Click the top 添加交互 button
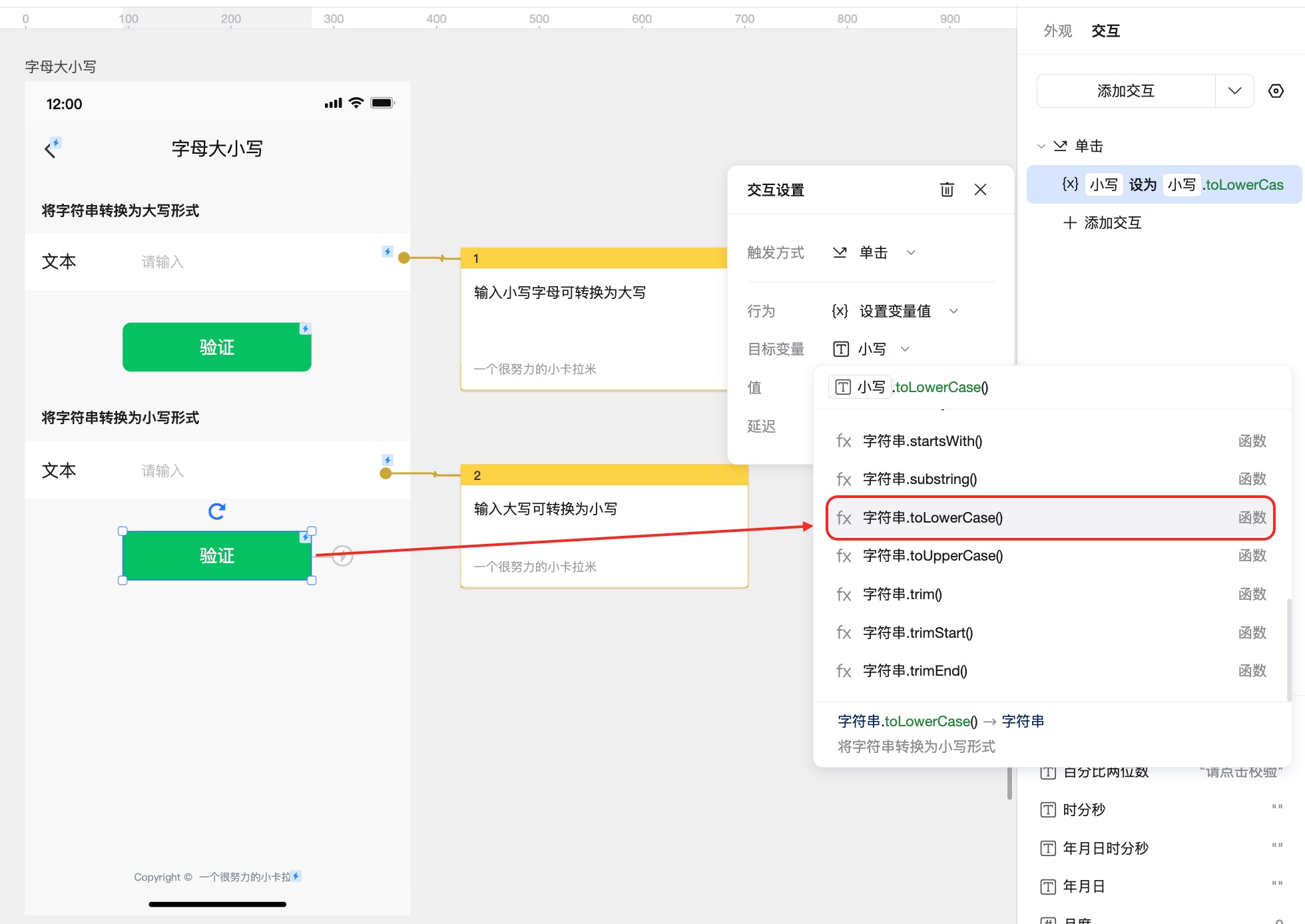The height and width of the screenshot is (924, 1305). point(1125,91)
